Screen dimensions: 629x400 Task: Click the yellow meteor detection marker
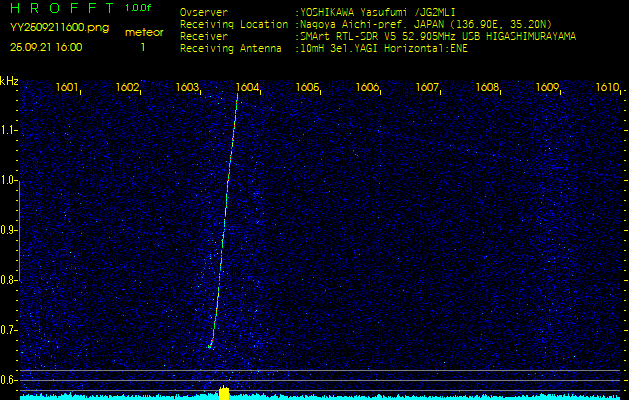pos(224,393)
